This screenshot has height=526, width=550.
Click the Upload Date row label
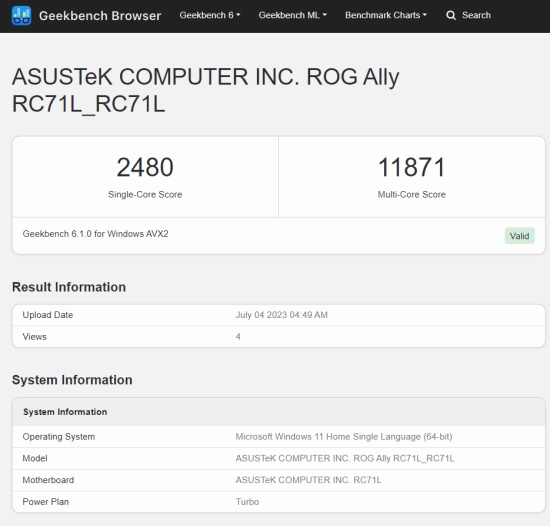click(48, 315)
